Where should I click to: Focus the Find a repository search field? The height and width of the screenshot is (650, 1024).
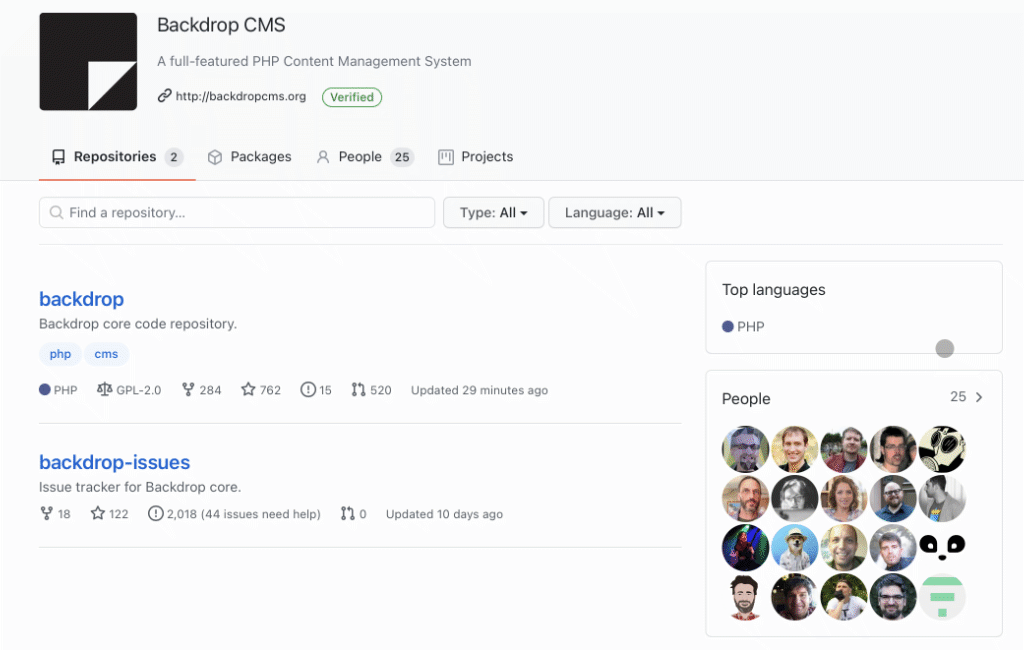(237, 212)
